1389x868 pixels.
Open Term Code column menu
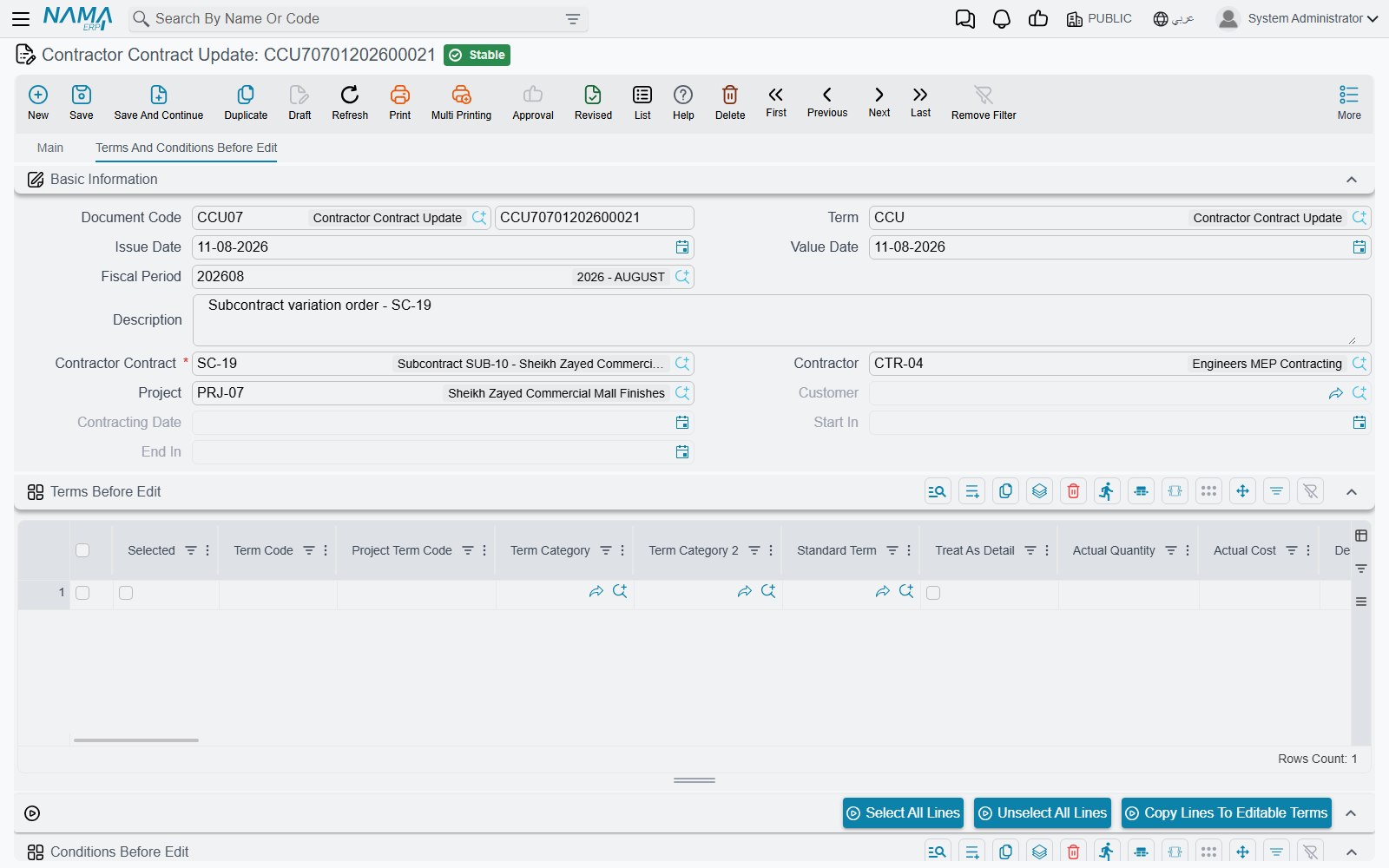coord(326,550)
